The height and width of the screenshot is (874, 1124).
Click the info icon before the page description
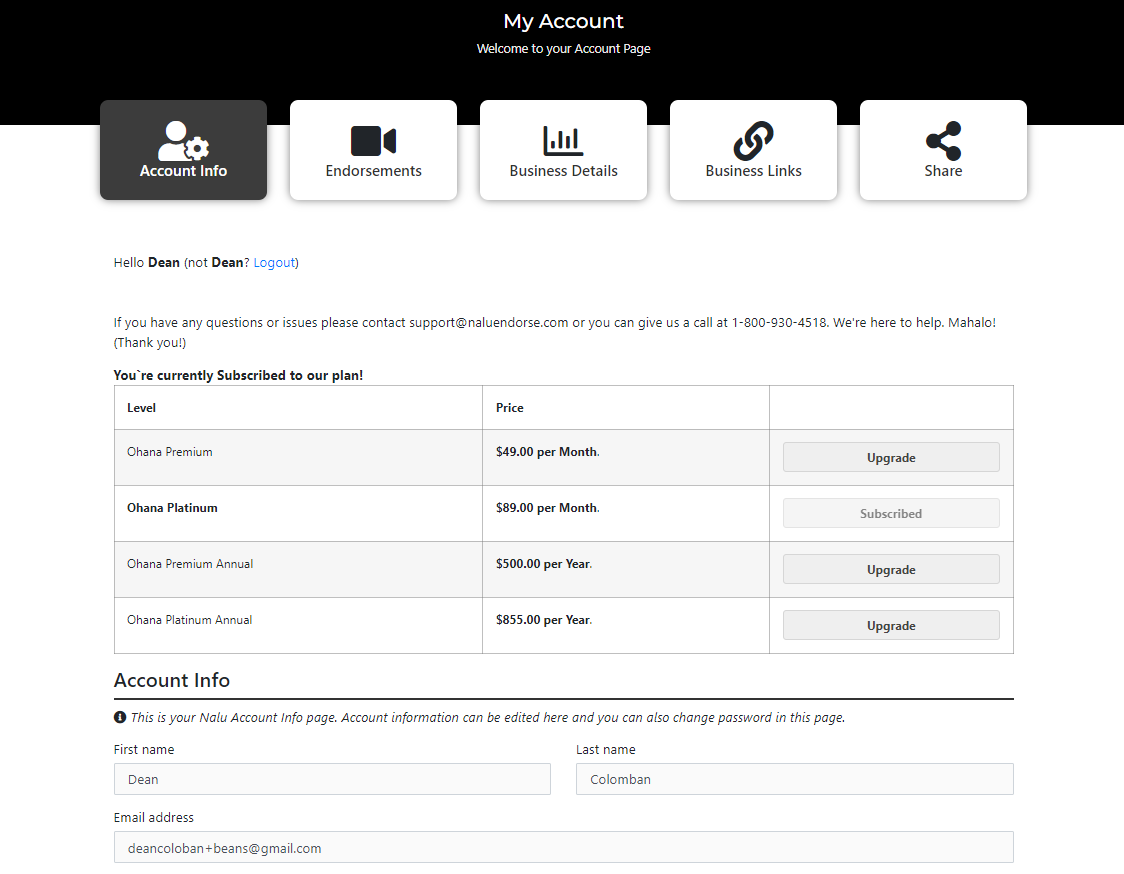[x=119, y=716]
